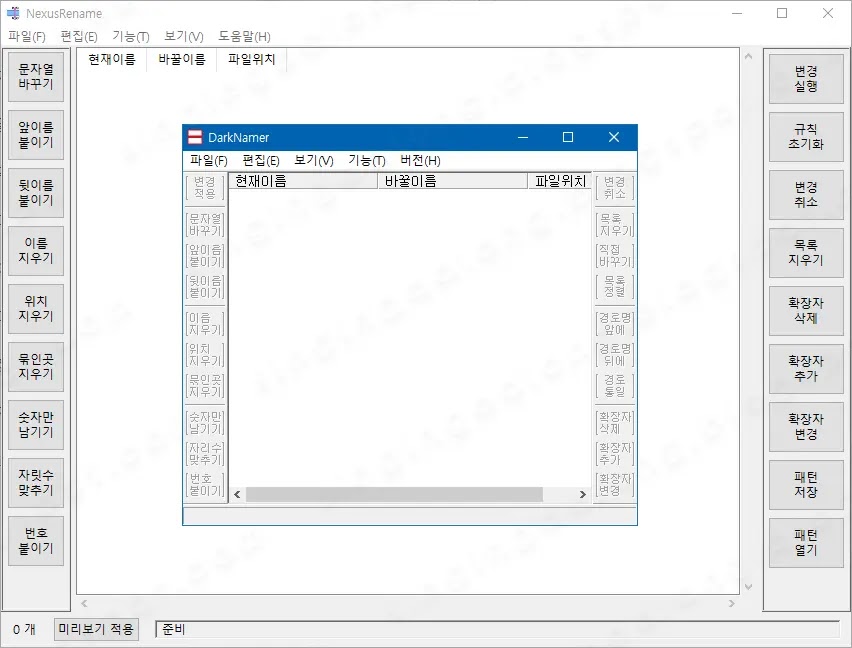The height and width of the screenshot is (648, 852).
Task: Click NexusRename 문자열 바꾸기 button
Action: pos(36,77)
